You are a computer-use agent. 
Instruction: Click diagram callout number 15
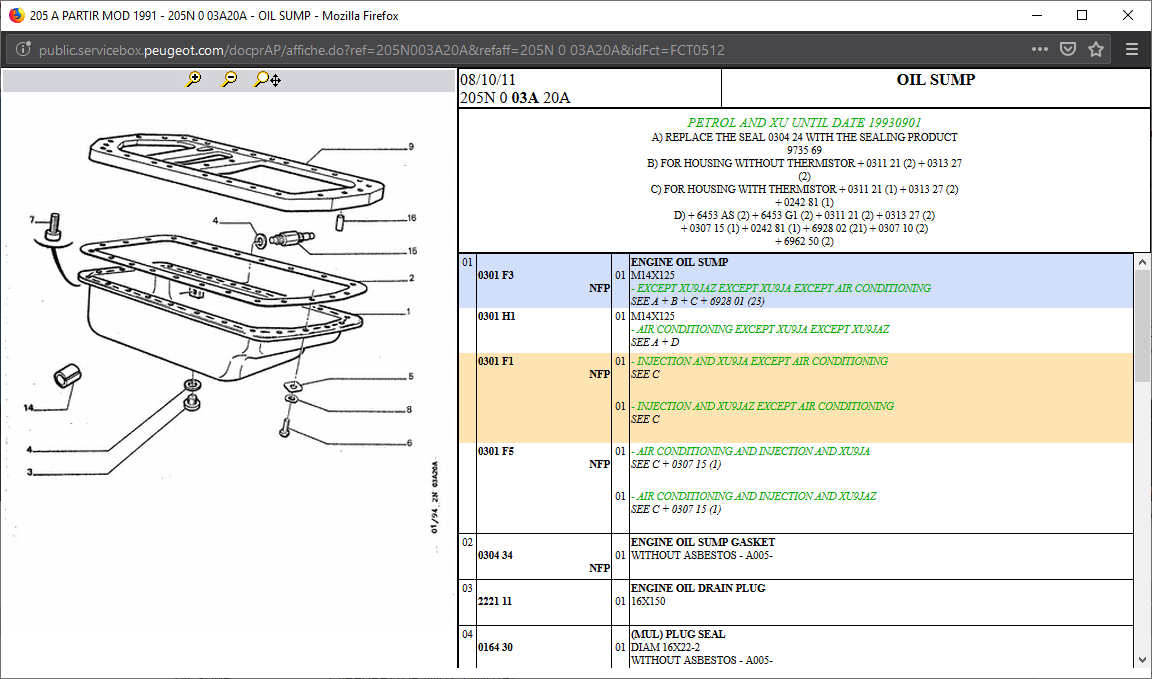pos(412,251)
